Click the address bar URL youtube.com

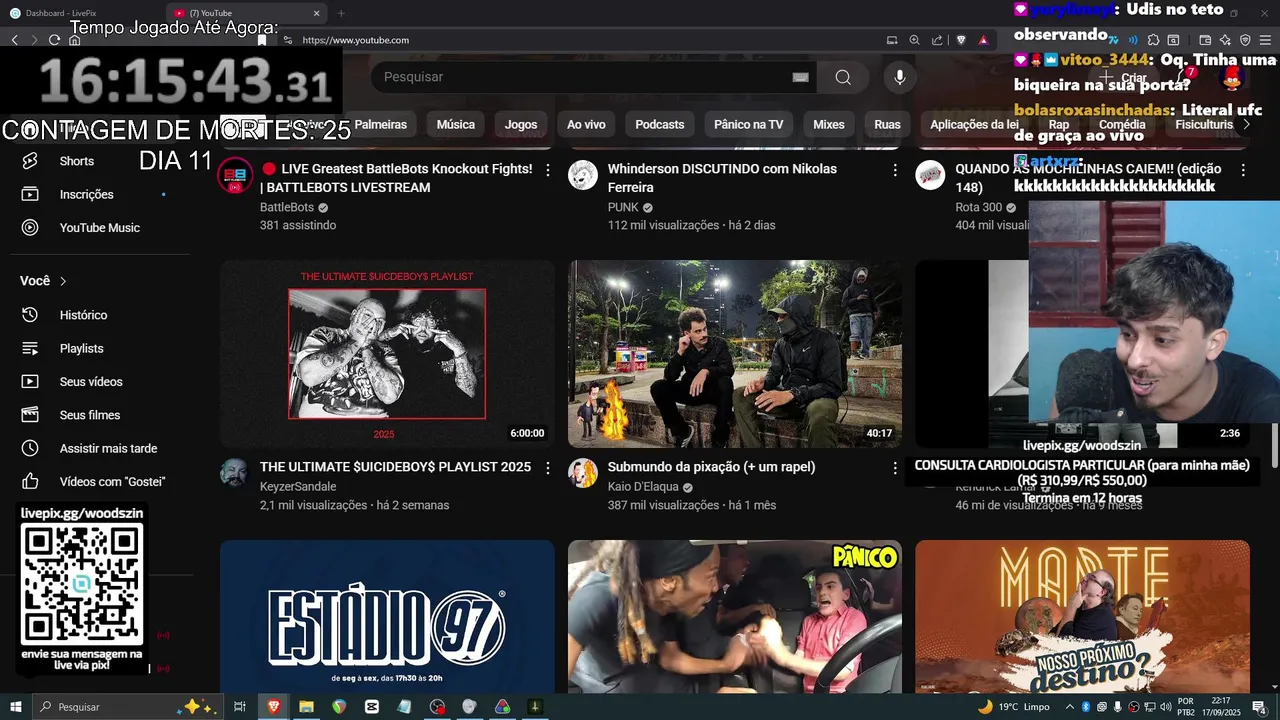pos(356,40)
